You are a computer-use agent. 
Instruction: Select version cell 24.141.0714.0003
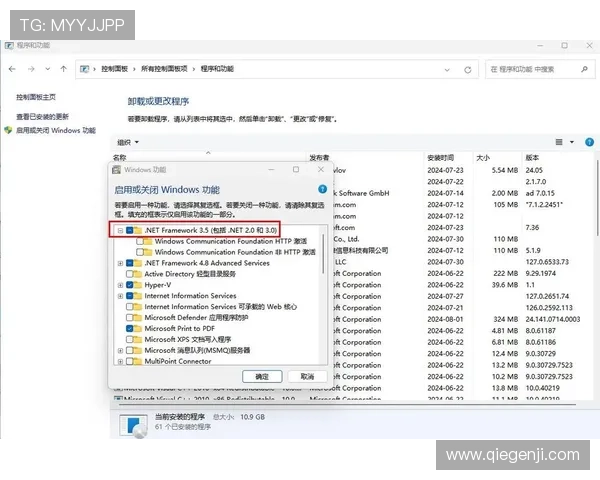click(x=553, y=319)
